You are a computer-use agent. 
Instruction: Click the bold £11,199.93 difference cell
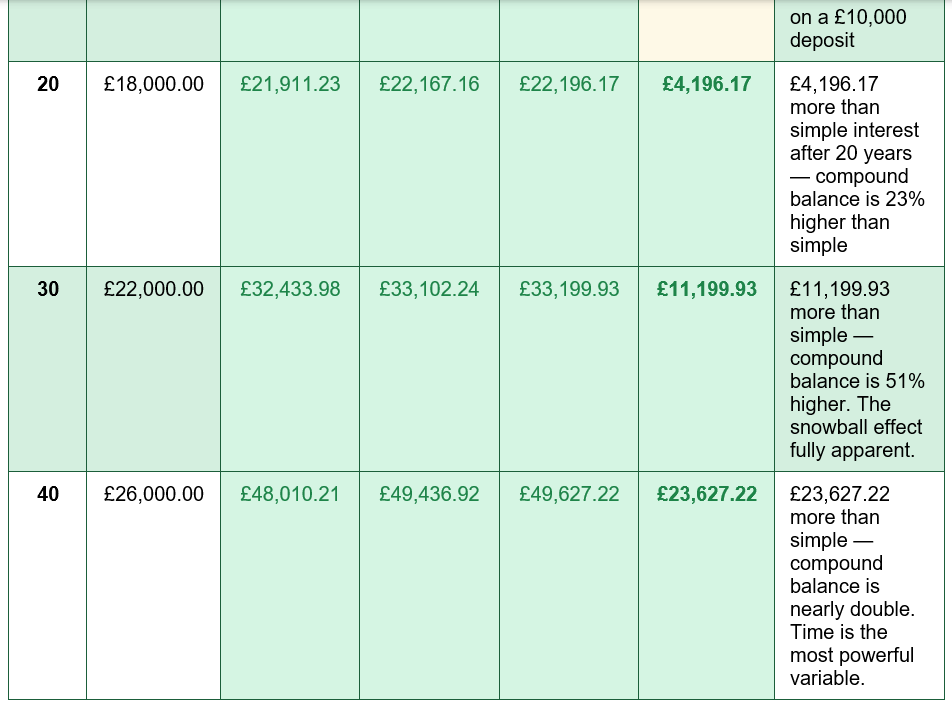click(x=707, y=368)
